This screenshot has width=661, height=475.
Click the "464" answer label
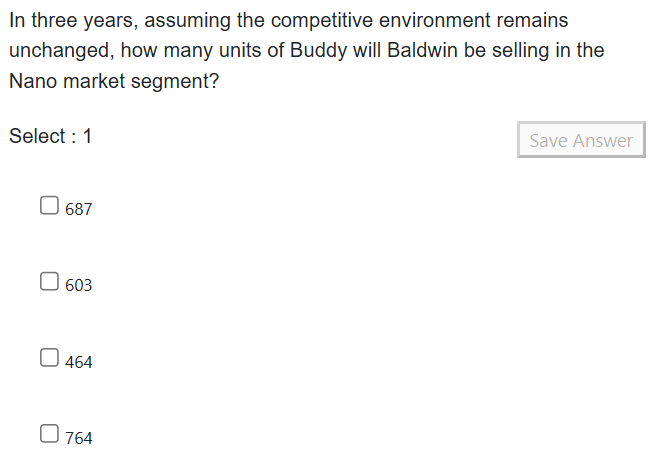click(79, 362)
